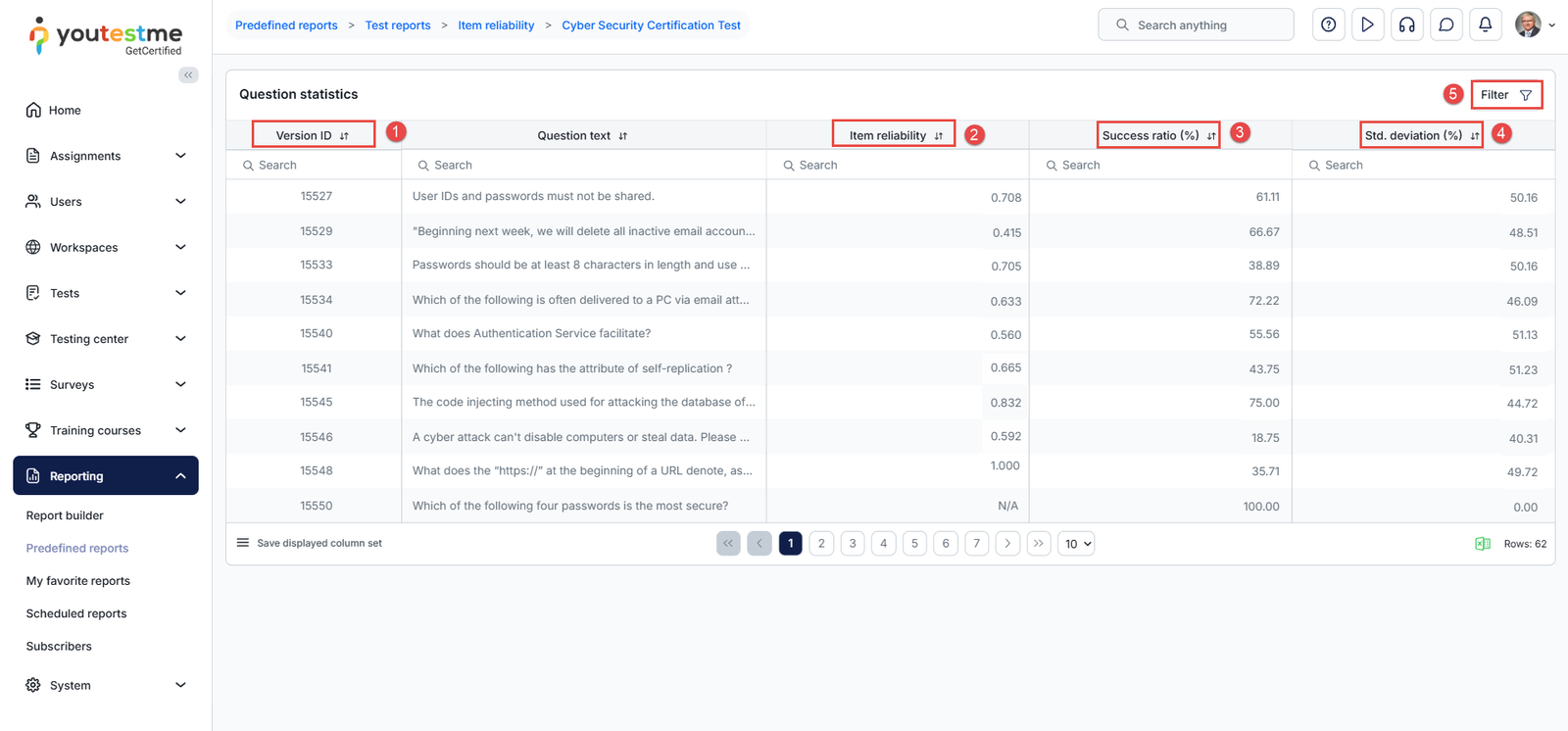Collapse sidebar with double-chevron icon
This screenshot has width=1568, height=731.
pos(188,75)
